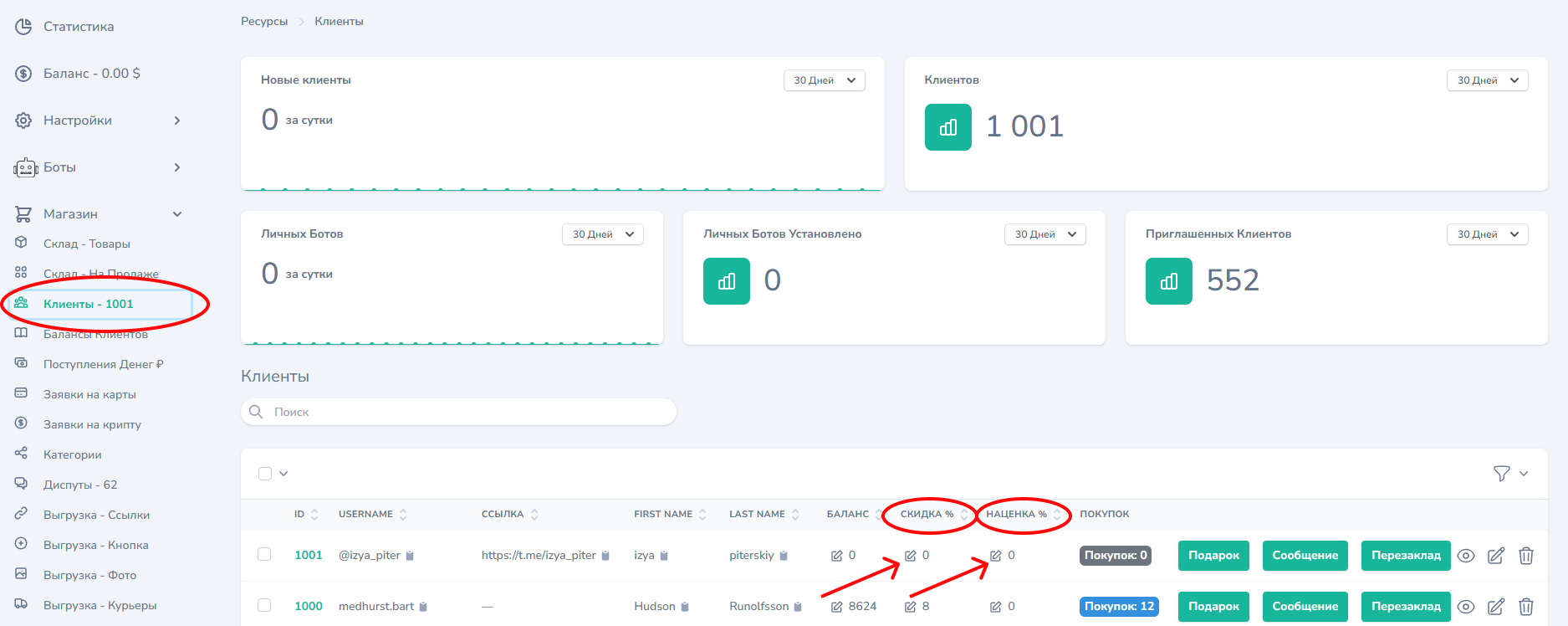Copy the link https://t.me/izya_piter
Image resolution: width=1568 pixels, height=626 pixels.
pyautogui.click(x=605, y=556)
